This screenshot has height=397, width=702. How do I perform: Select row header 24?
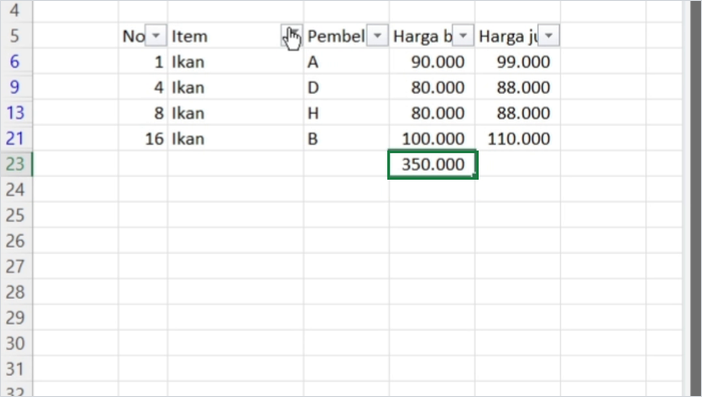pyautogui.click(x=16, y=190)
